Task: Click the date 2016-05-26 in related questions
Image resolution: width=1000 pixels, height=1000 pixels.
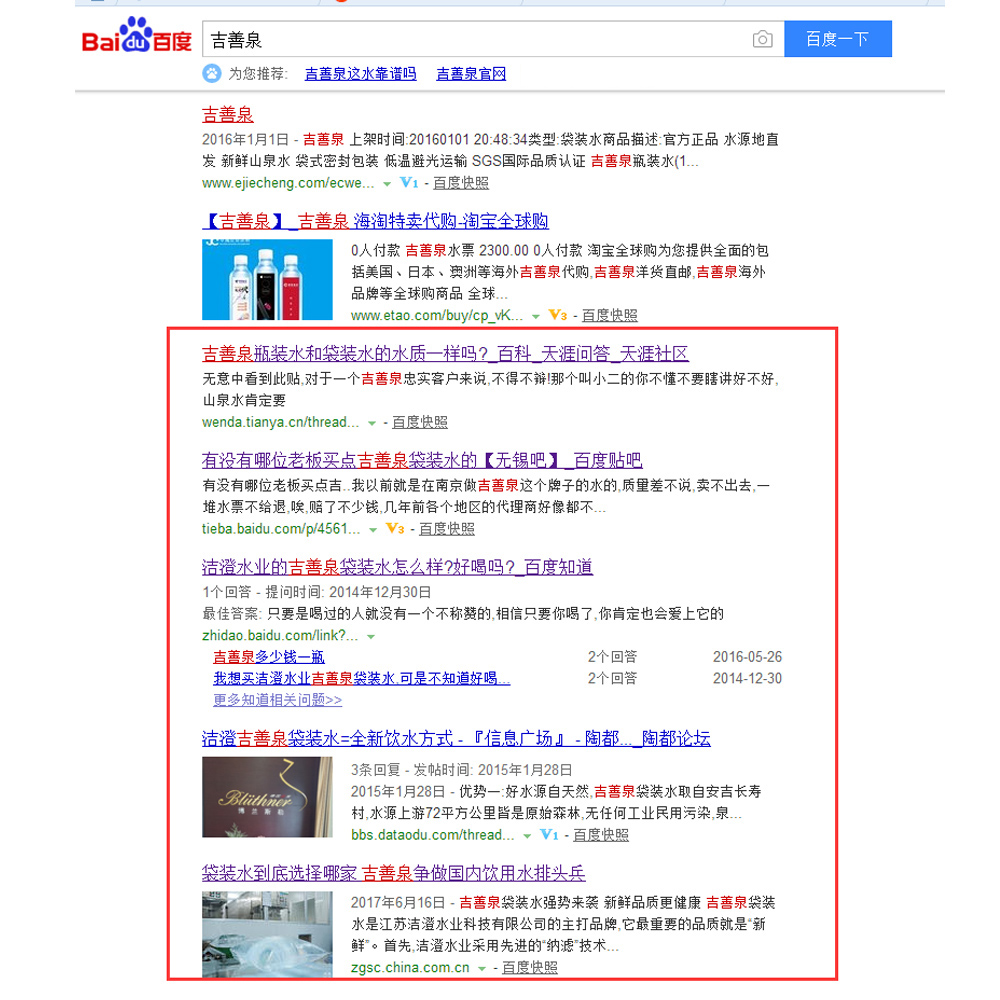Action: tap(747, 657)
